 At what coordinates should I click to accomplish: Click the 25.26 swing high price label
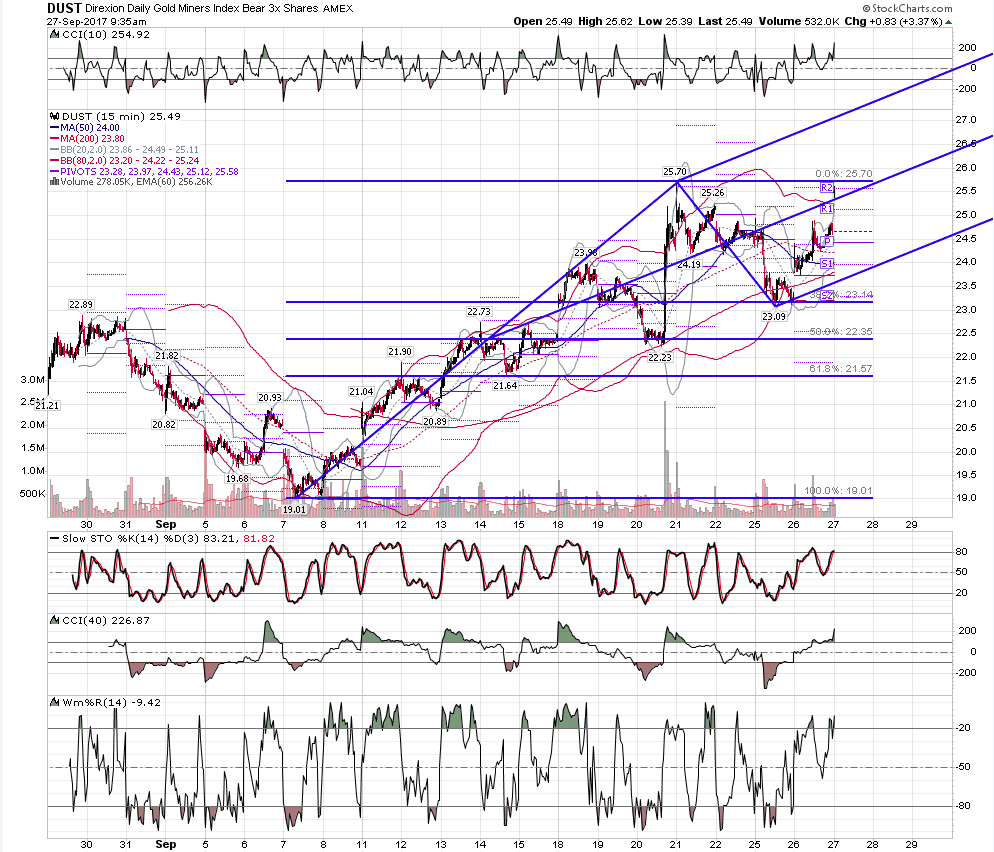(713, 193)
